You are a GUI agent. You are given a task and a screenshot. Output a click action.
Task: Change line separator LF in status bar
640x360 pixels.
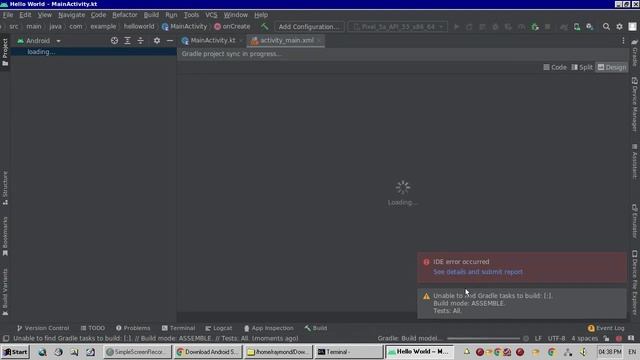point(538,338)
